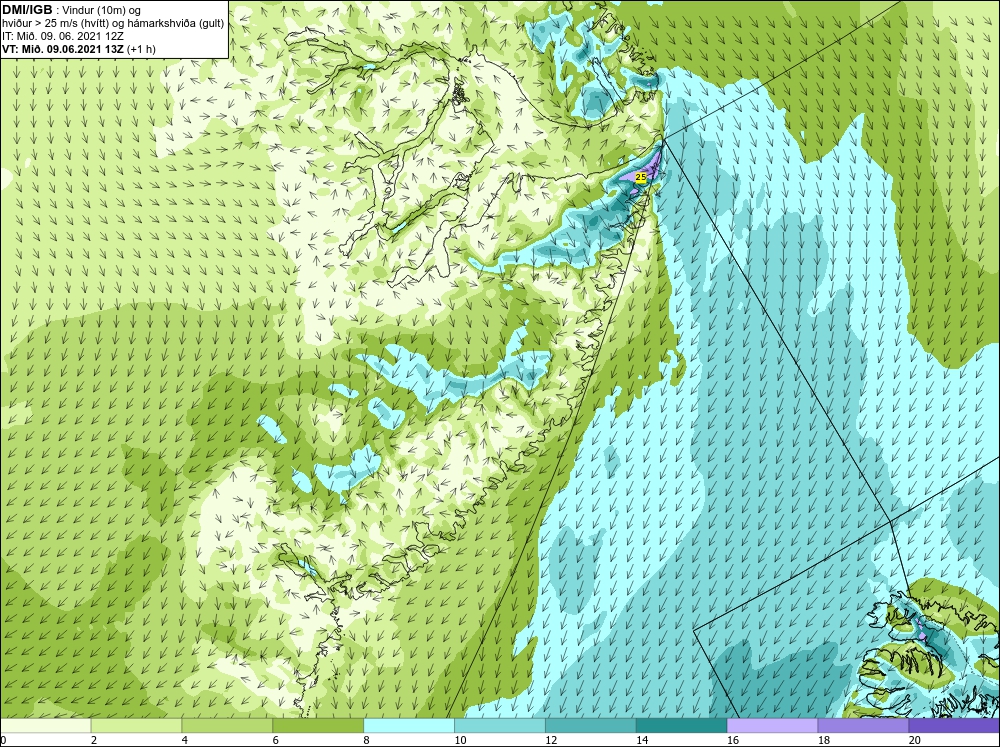The height and width of the screenshot is (747, 1000).
Task: Select the 10–12 m/s turquoise swatch
Action: (x=500, y=726)
